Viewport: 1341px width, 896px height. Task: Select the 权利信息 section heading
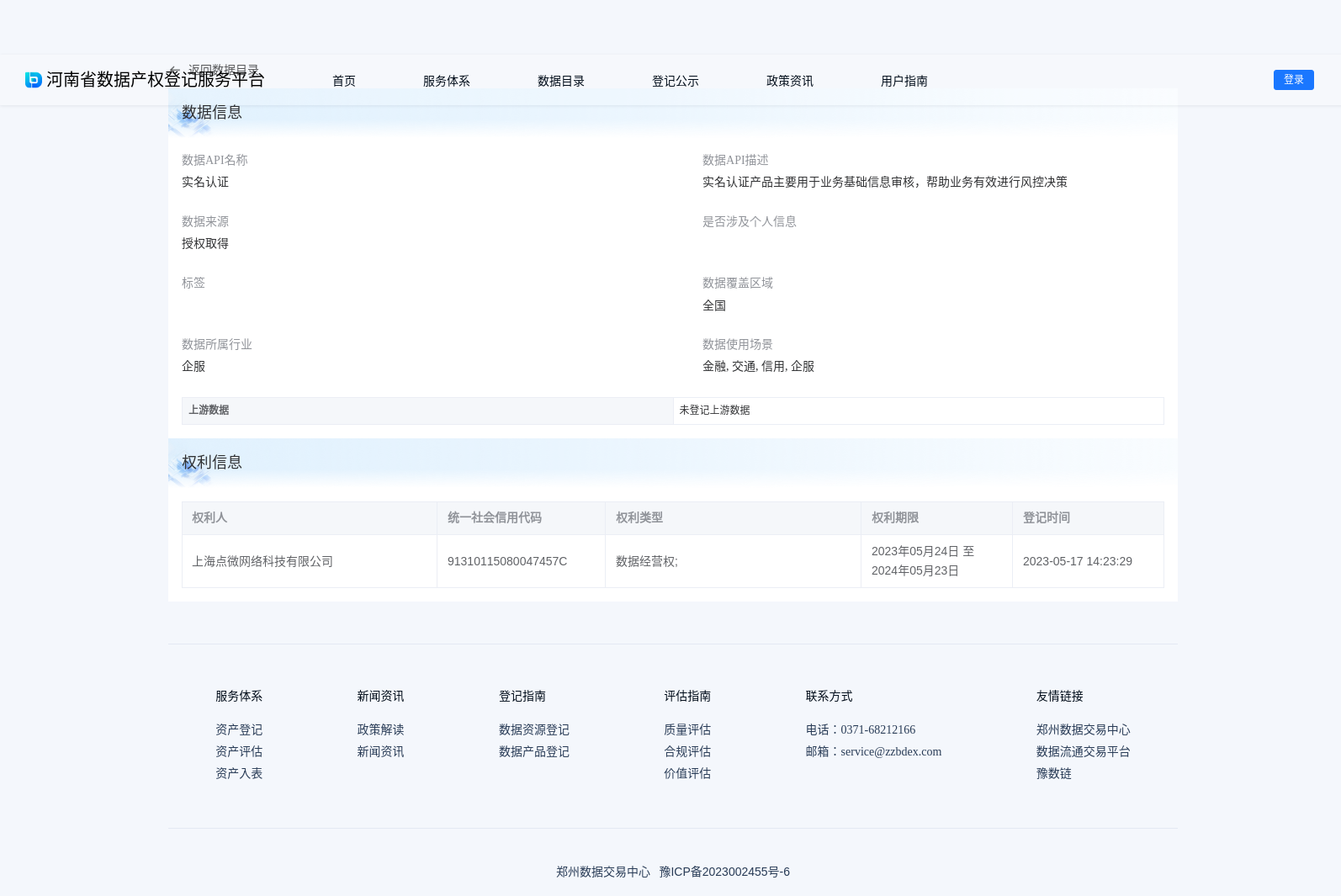212,462
